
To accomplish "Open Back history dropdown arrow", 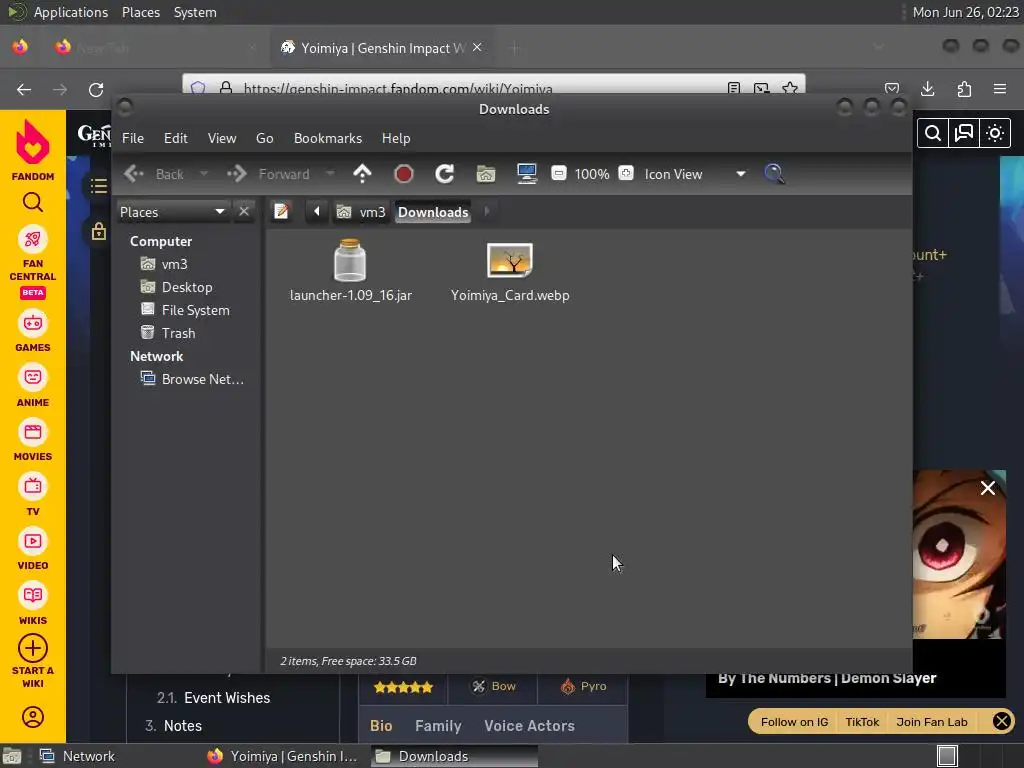I will (204, 174).
